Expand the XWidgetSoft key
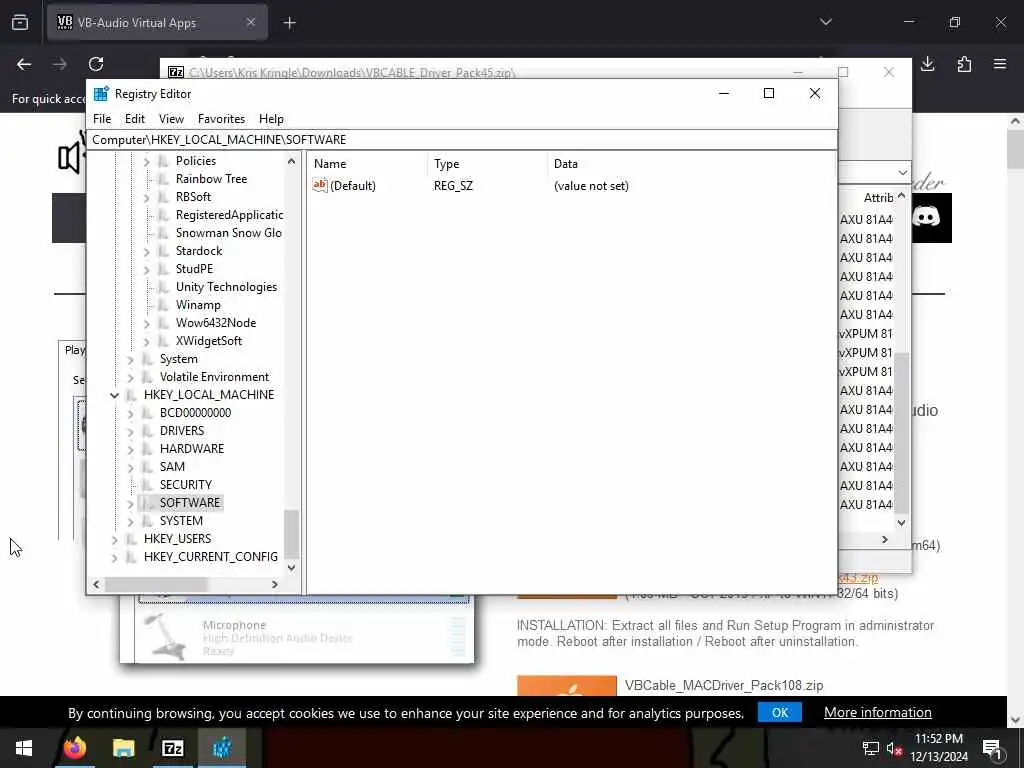 (146, 342)
